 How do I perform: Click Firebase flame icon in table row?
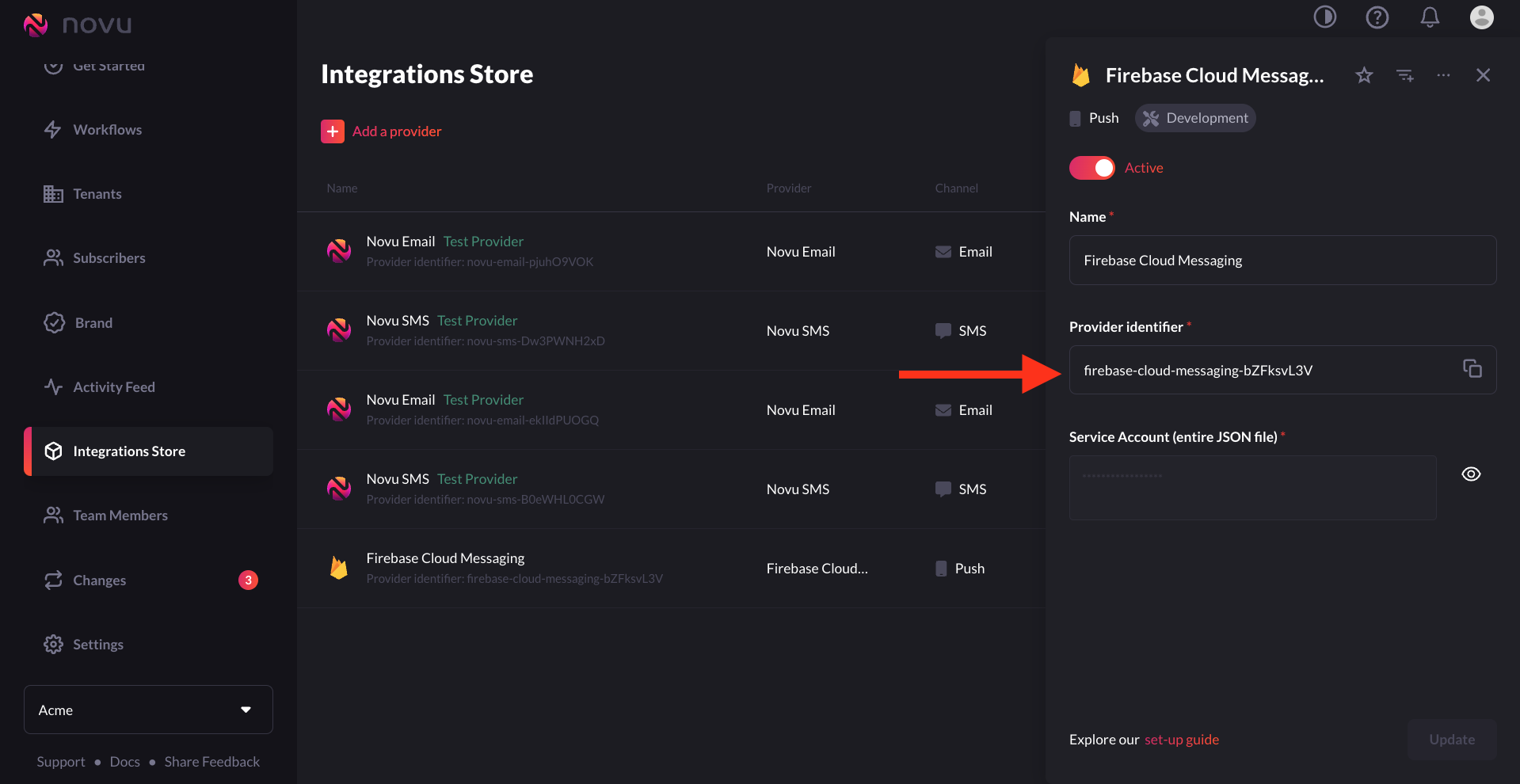(339, 568)
